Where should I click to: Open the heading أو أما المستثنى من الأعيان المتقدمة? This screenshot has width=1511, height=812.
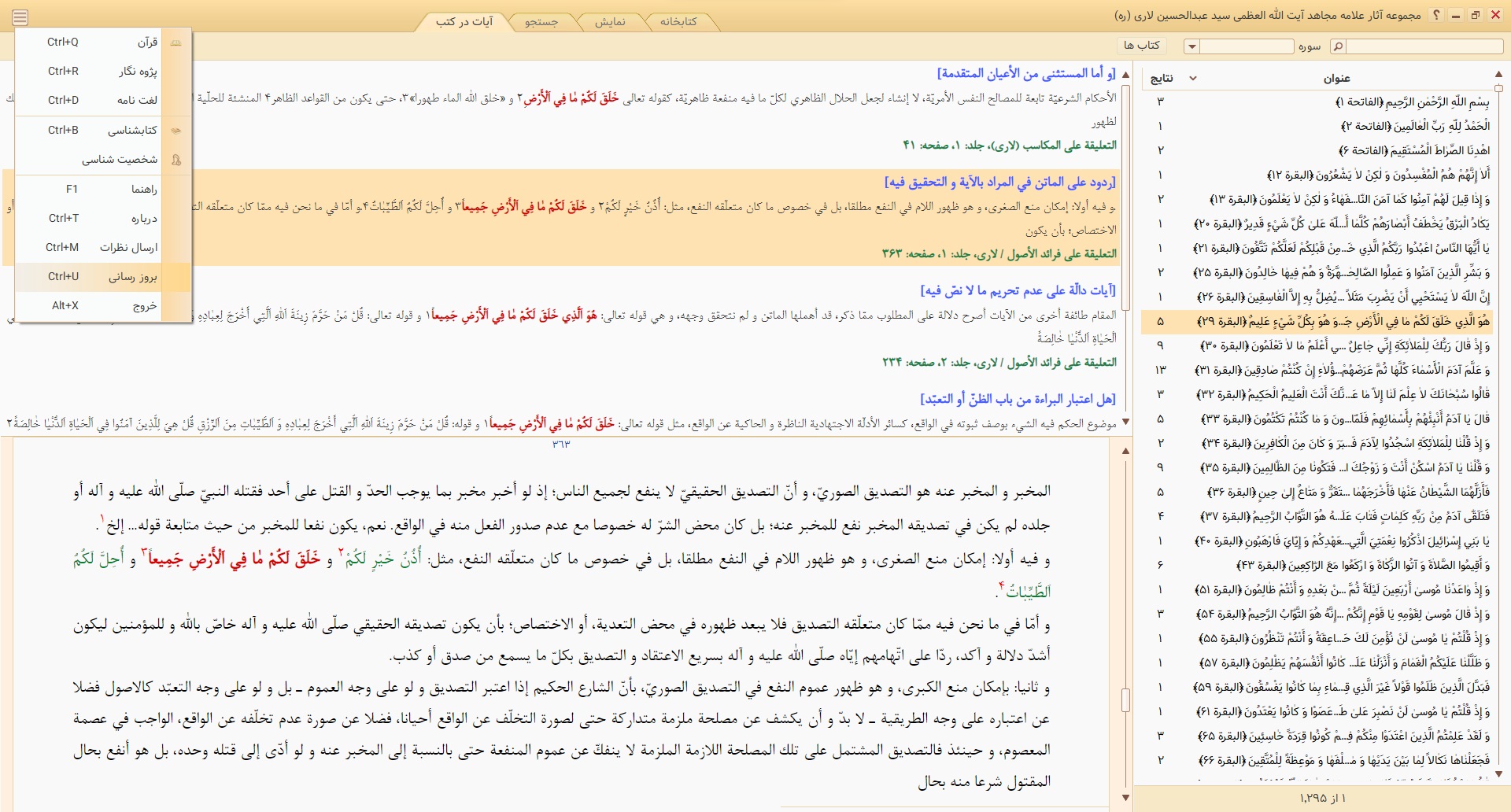(1026, 73)
